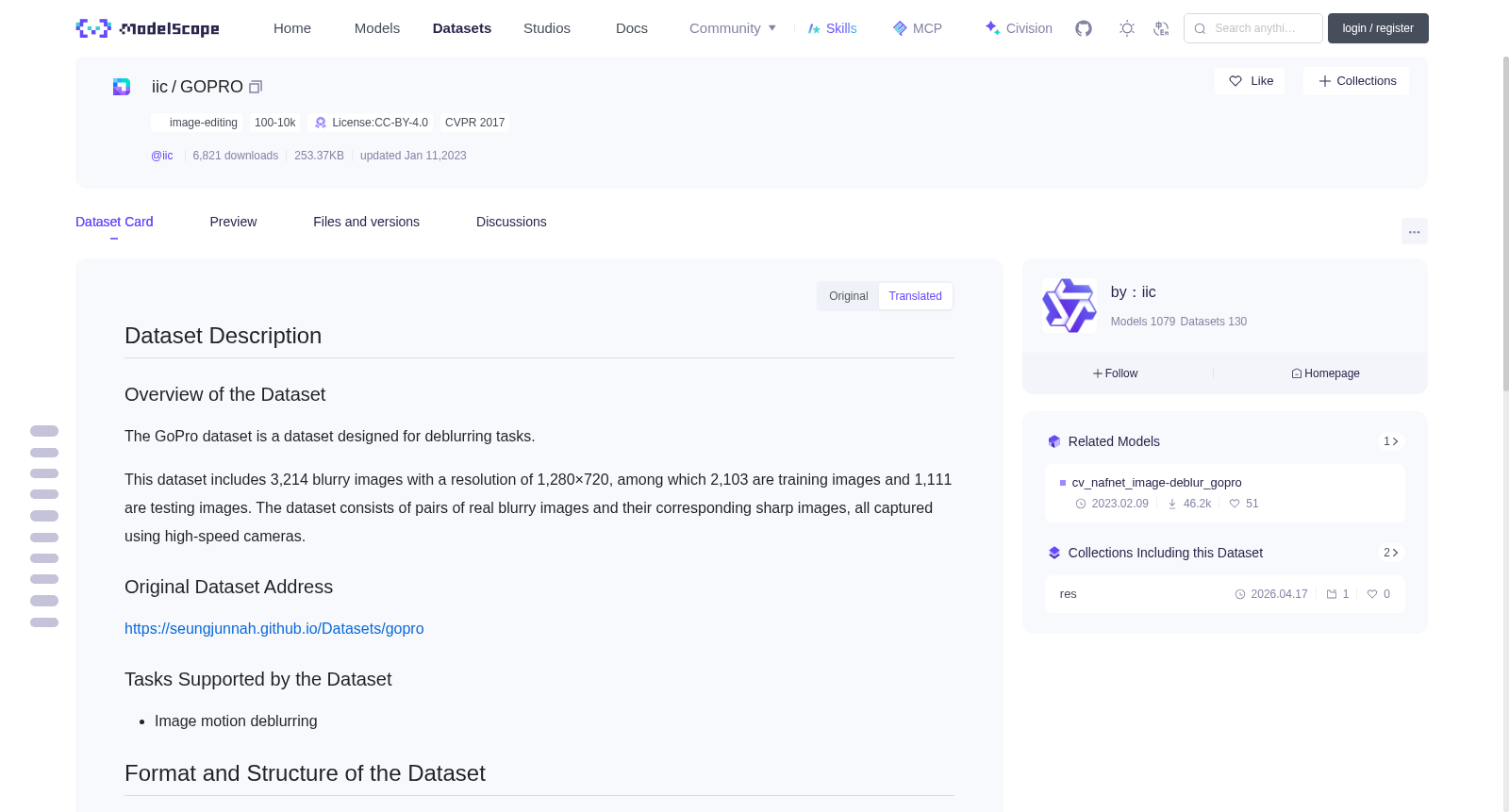This screenshot has height=812, width=1509.
Task: Click the 46.2k downloads stat
Action: pos(1189,504)
